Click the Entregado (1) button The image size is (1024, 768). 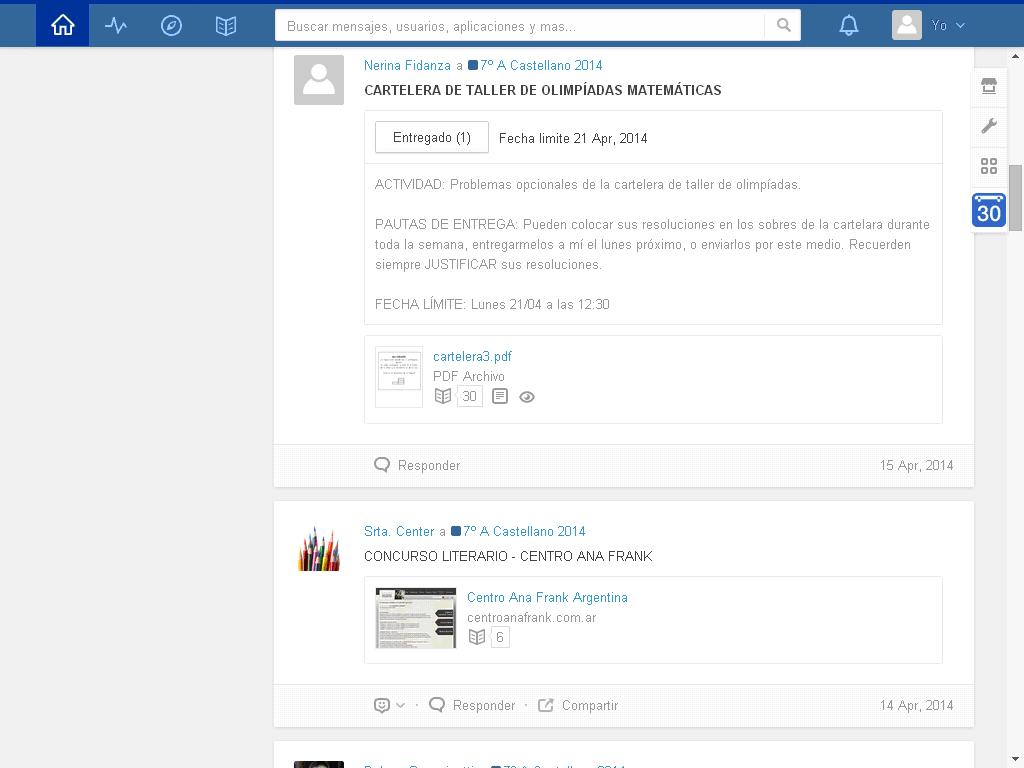click(x=432, y=137)
